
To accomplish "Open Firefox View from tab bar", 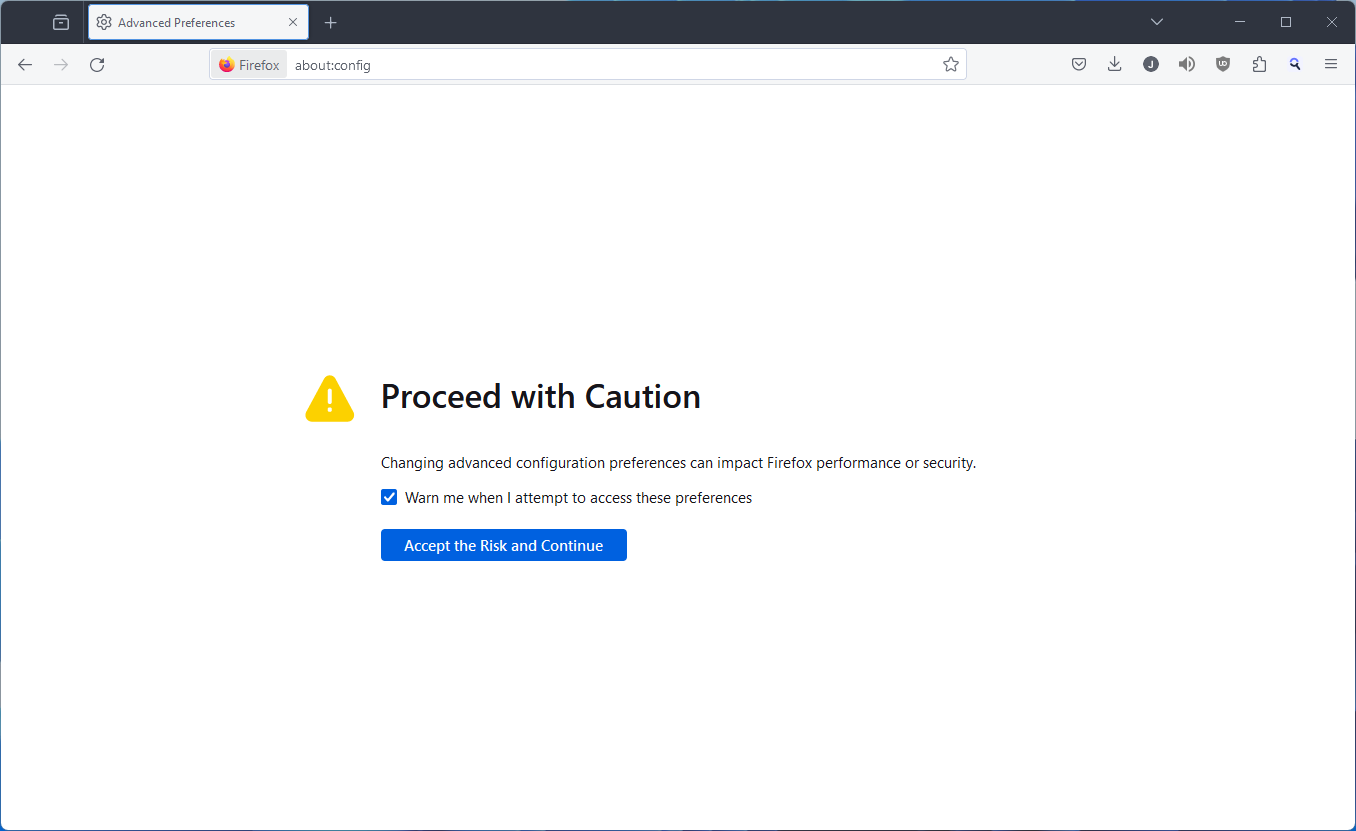I will 61,22.
